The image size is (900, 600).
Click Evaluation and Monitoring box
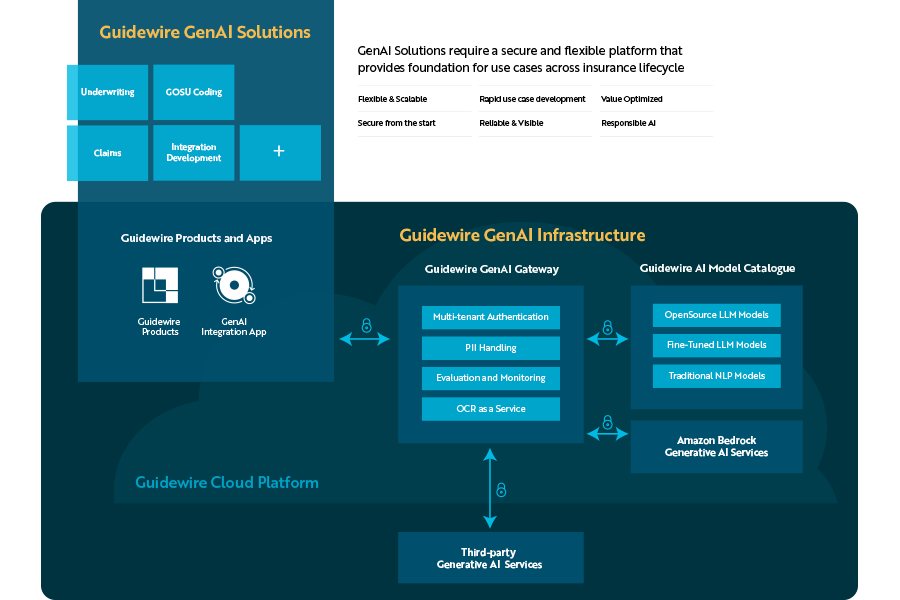(x=491, y=378)
